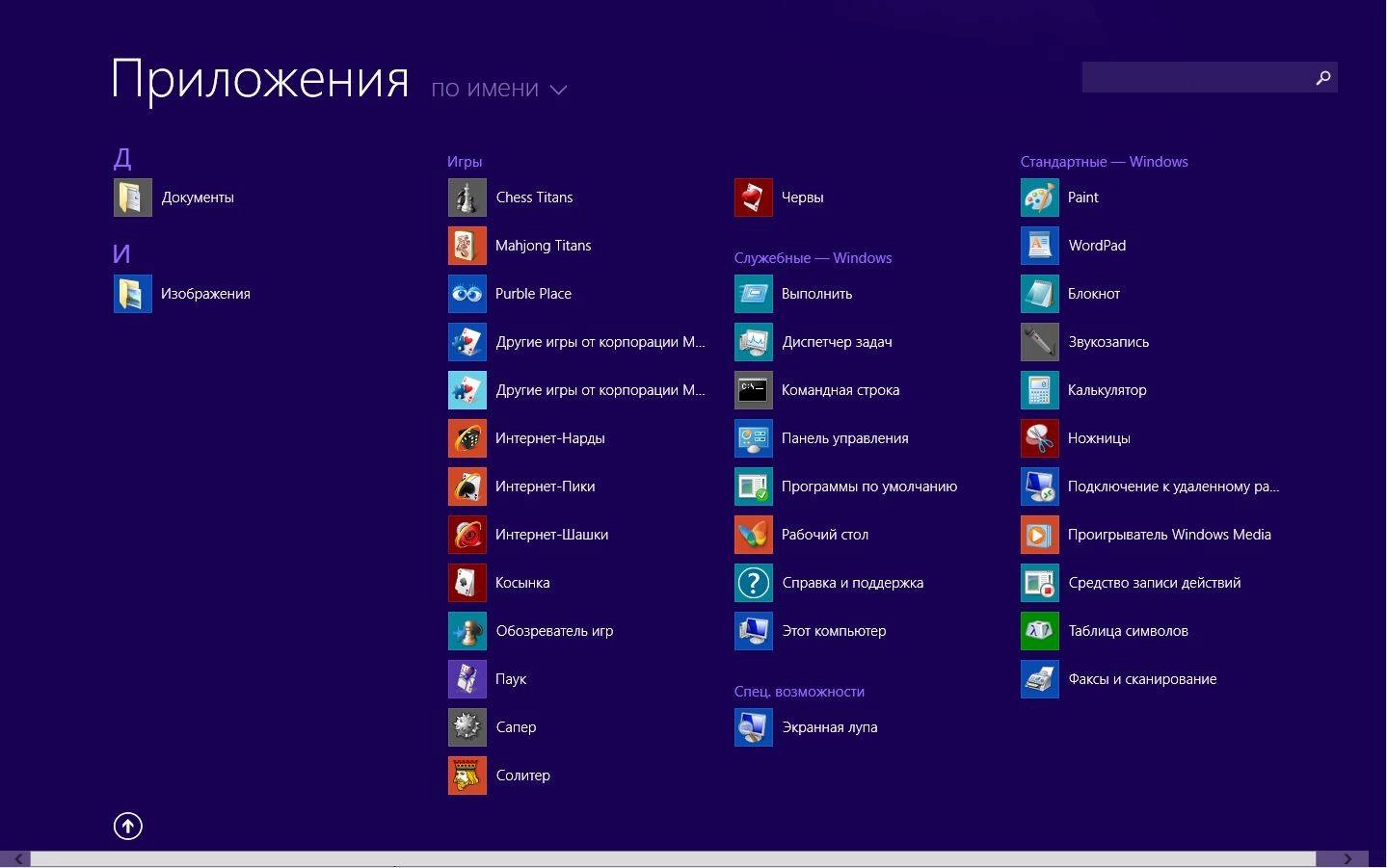Open Сапер minesweeper game
This screenshot has height=868, width=1387.
[x=493, y=727]
